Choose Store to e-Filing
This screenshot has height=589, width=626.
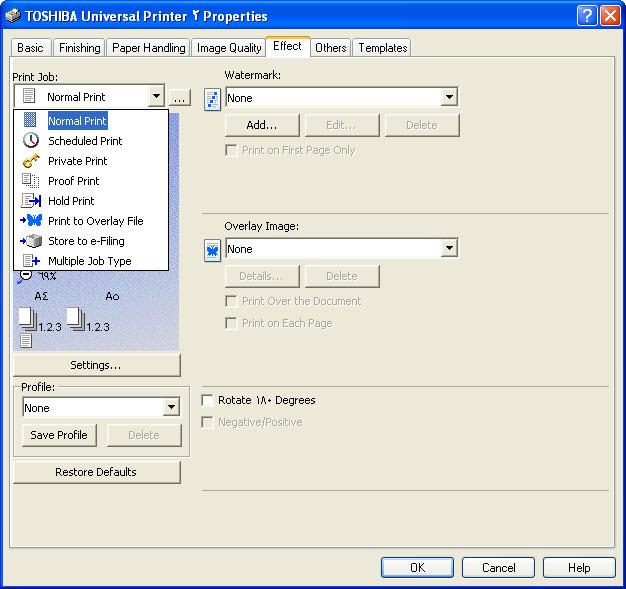click(x=91, y=241)
